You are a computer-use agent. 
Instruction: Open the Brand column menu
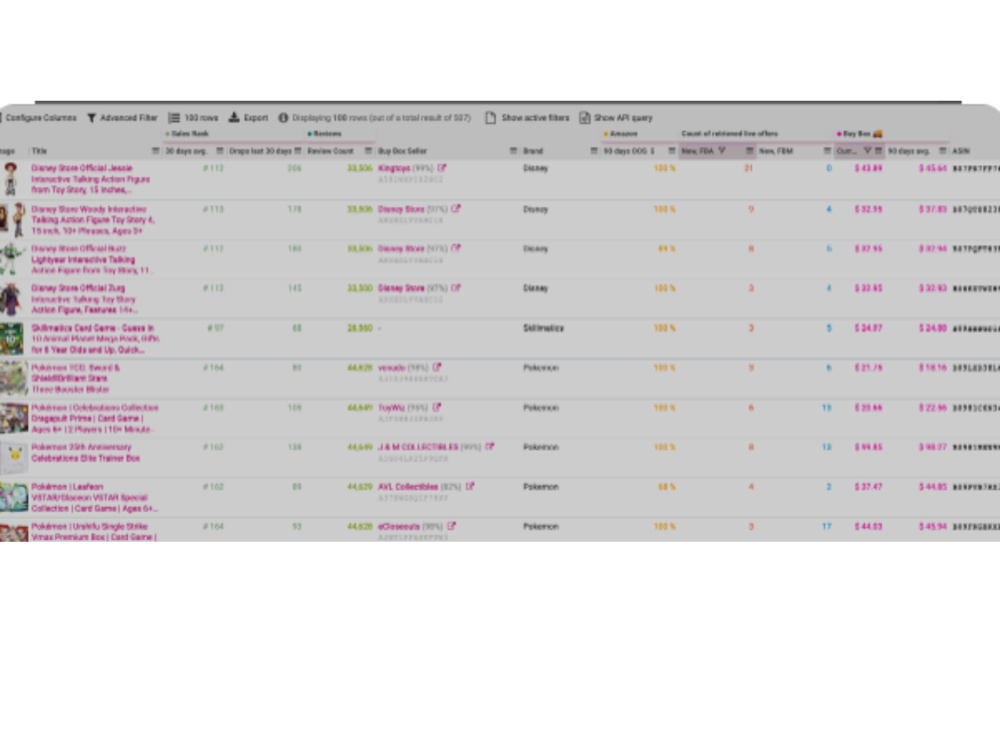pos(594,151)
